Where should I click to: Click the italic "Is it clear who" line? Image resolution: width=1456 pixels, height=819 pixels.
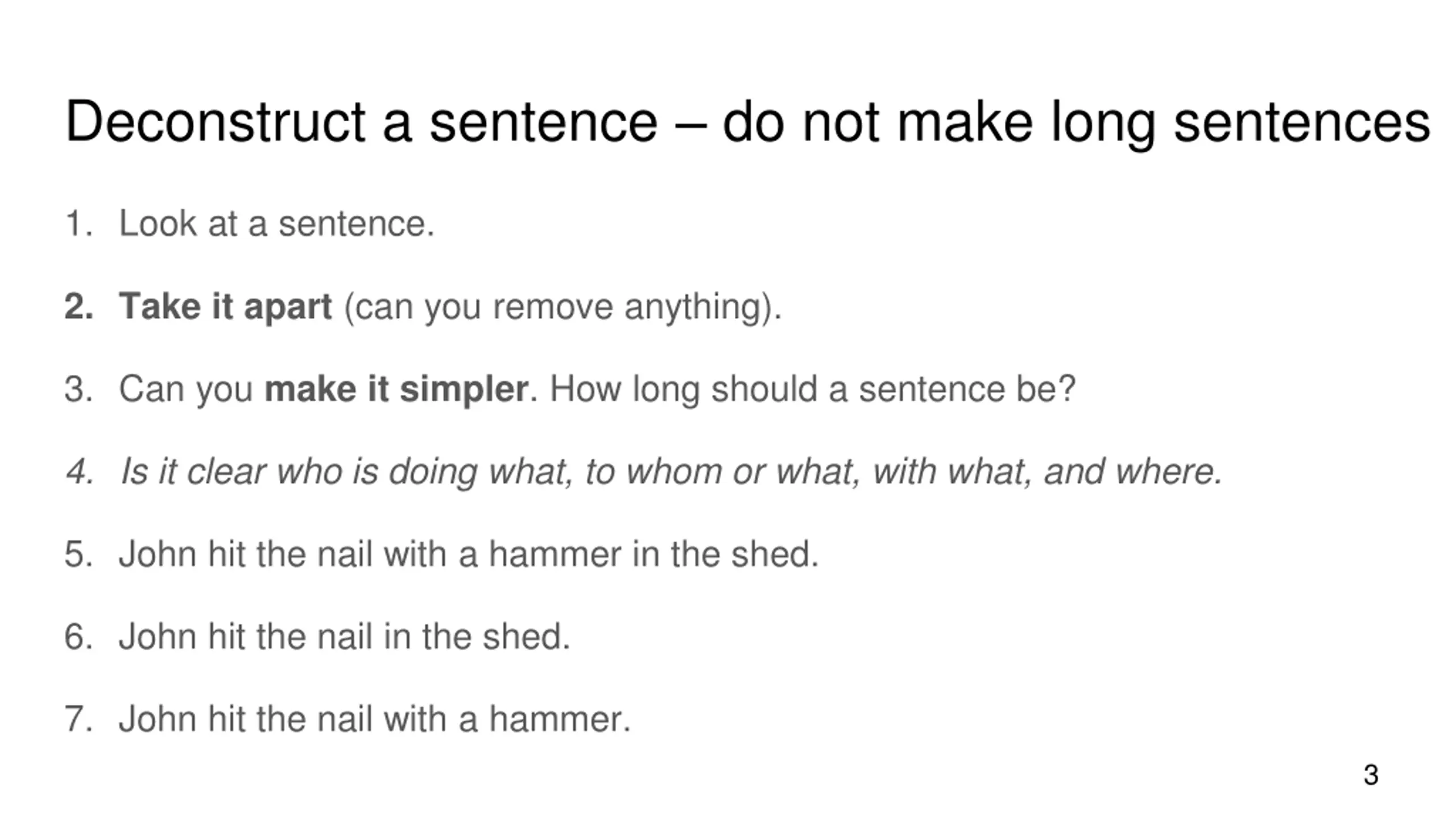pos(671,471)
